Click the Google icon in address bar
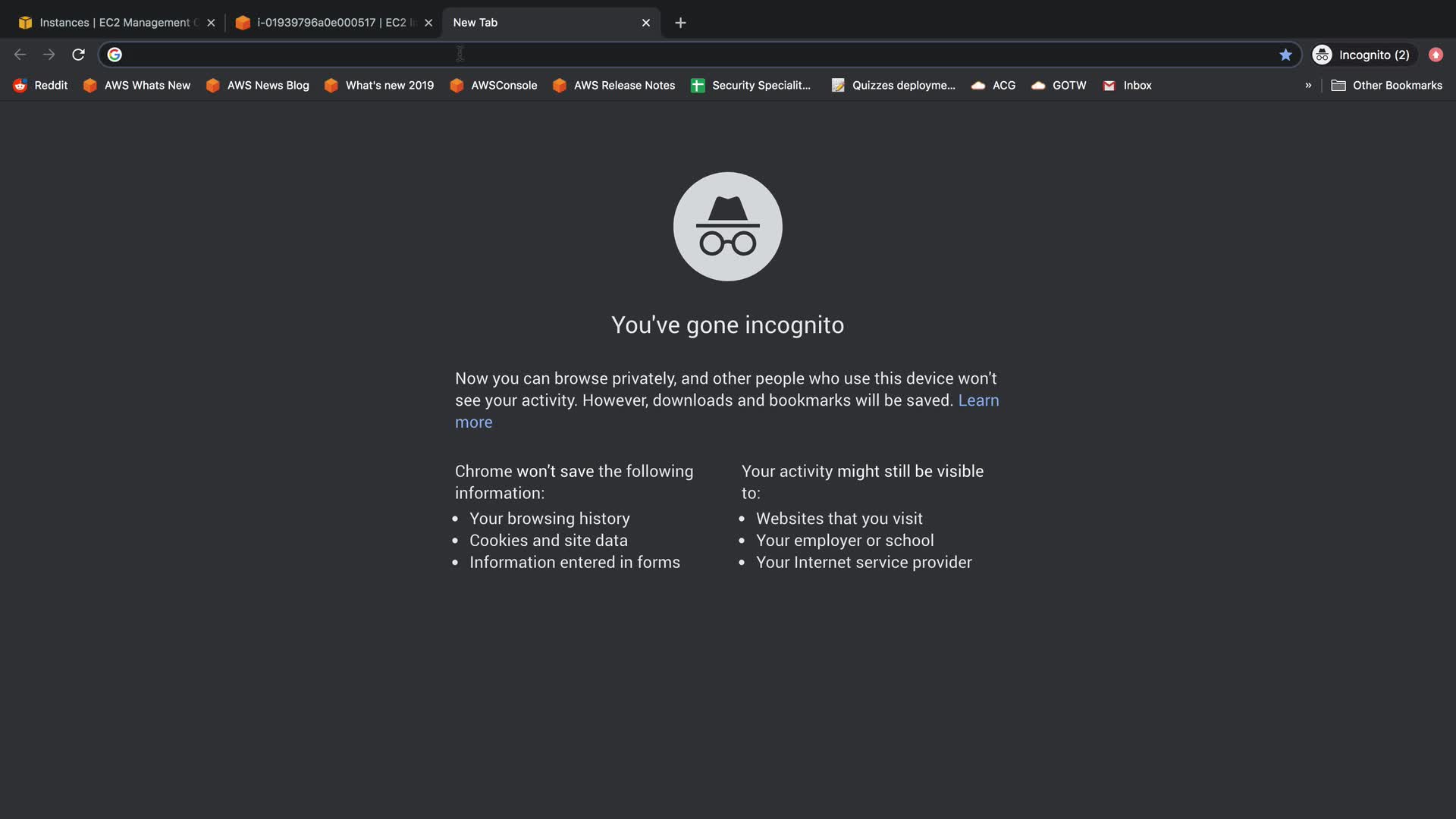Screen dimensions: 1456x819 tap(115, 55)
